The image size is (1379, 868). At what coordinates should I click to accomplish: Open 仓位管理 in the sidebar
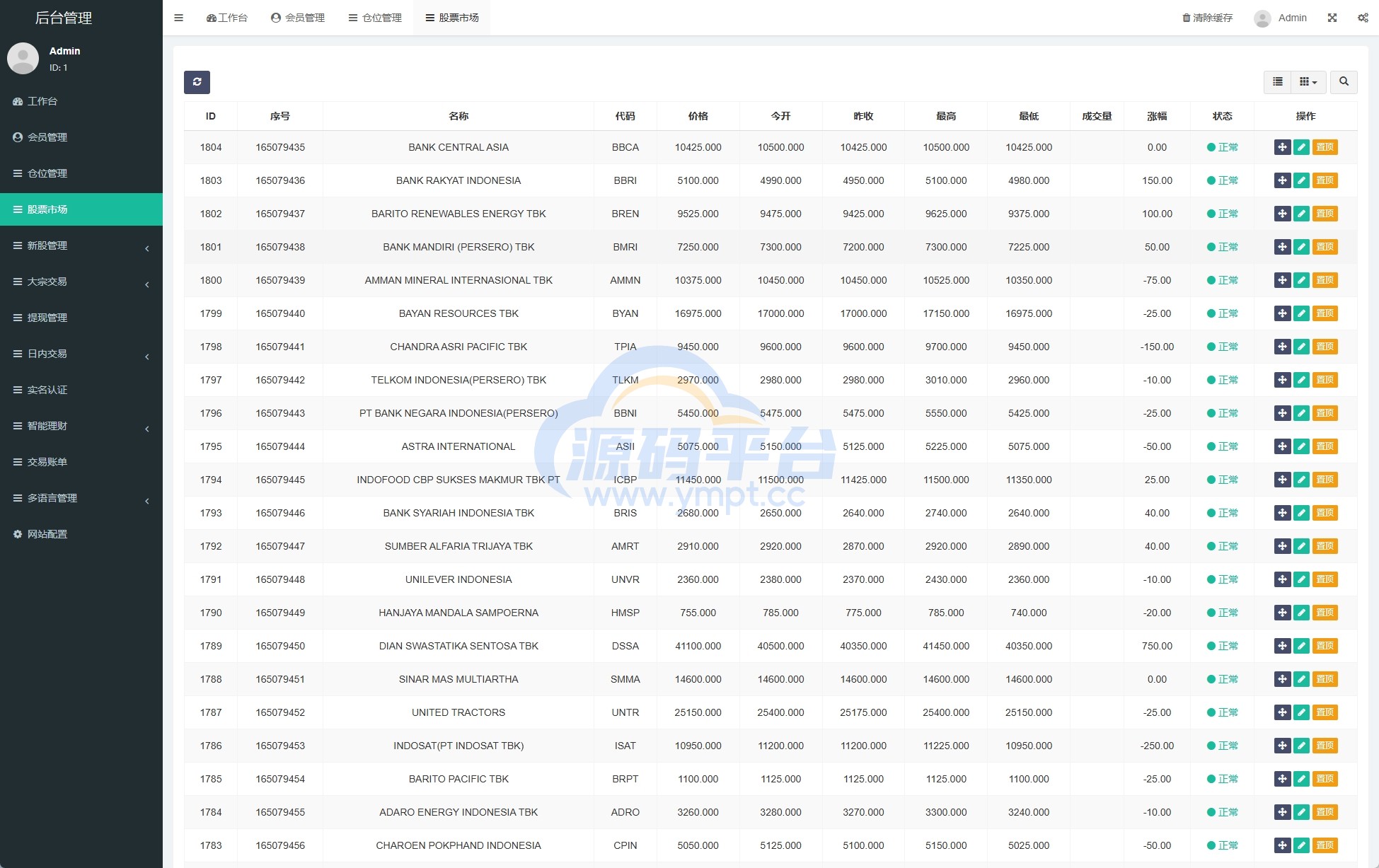click(81, 173)
